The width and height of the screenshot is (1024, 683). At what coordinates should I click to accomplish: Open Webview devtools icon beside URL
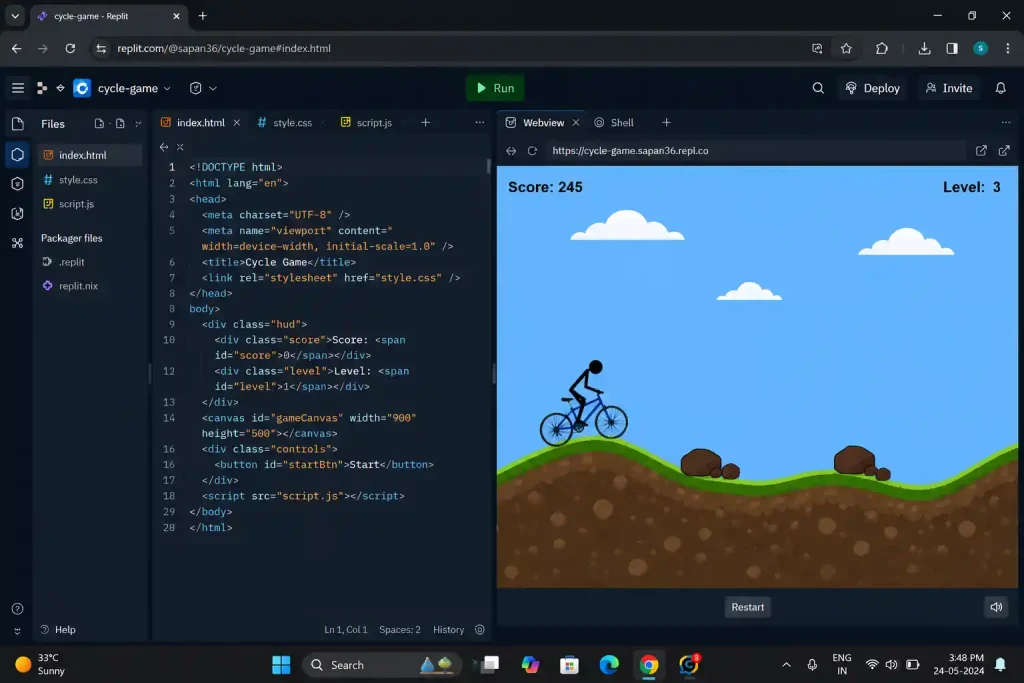pyautogui.click(x=981, y=151)
